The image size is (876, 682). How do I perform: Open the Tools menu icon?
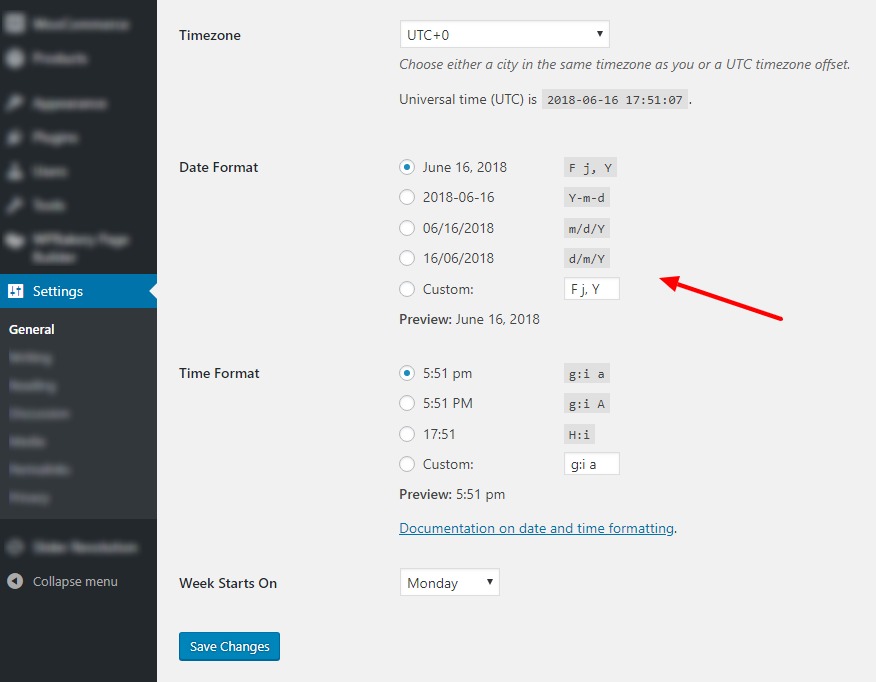tap(16, 206)
